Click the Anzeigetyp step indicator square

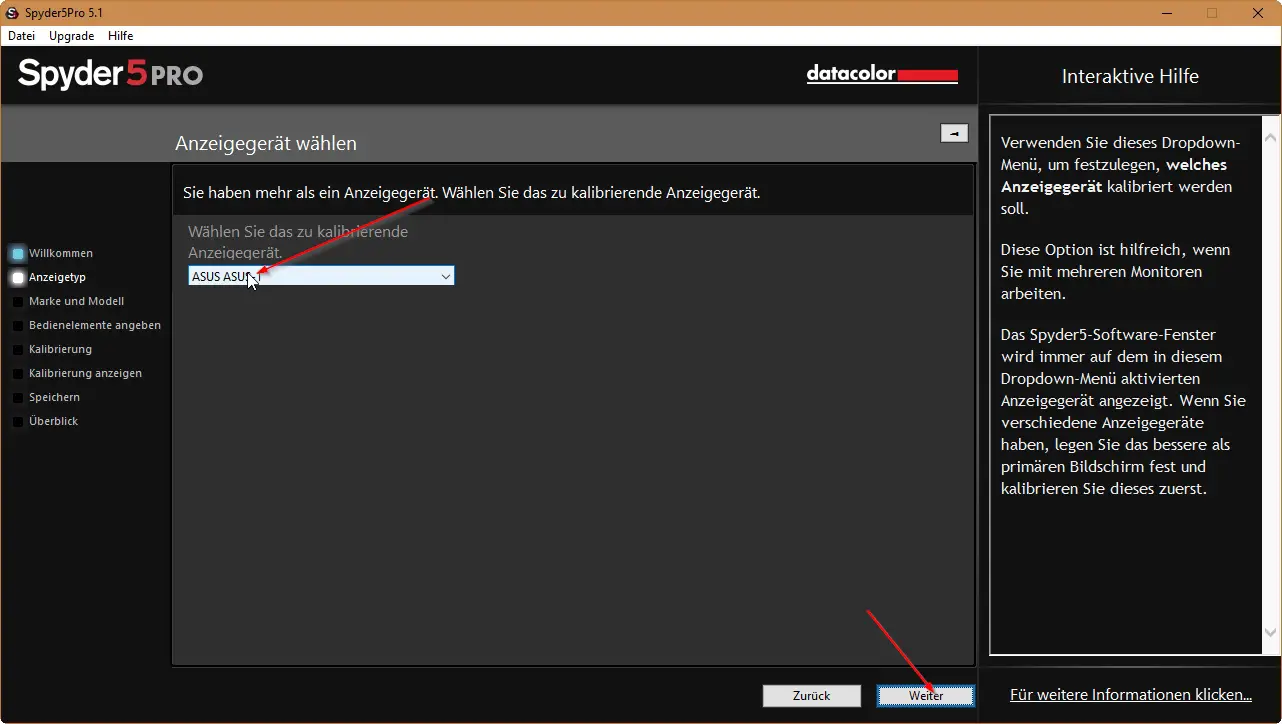point(18,278)
